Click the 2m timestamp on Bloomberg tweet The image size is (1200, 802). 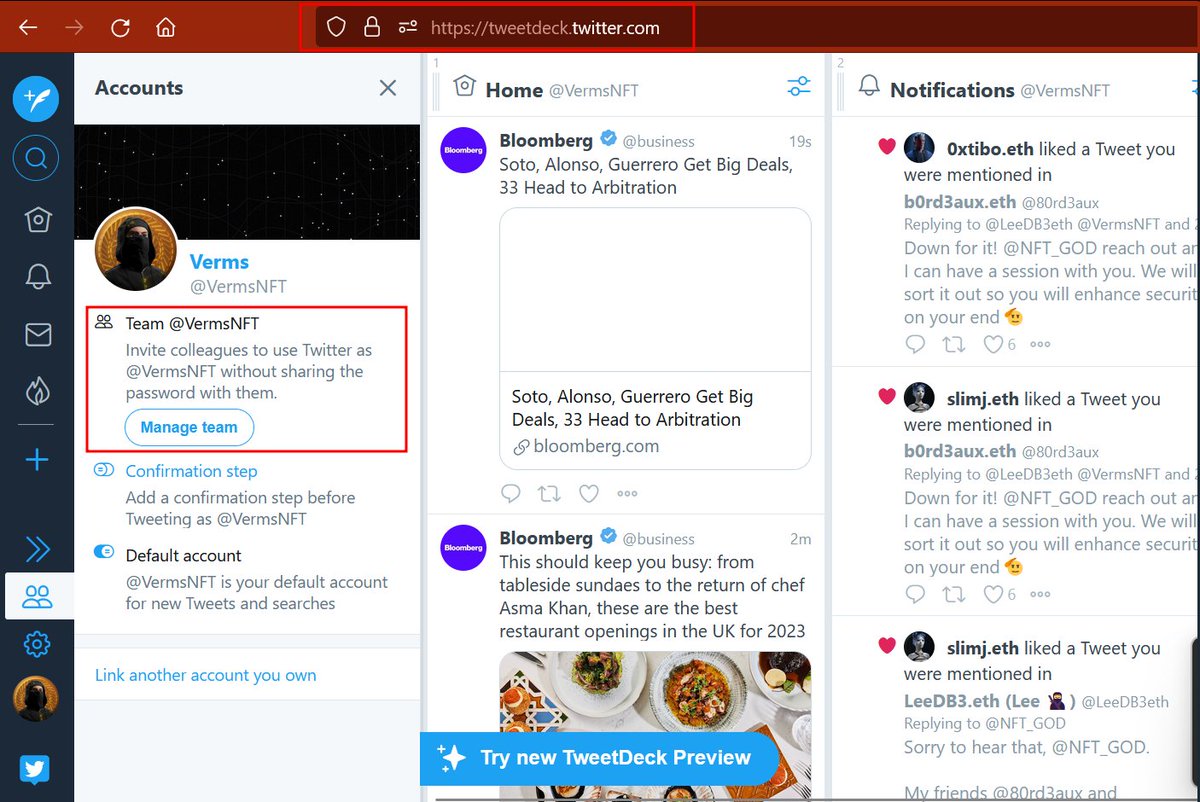click(800, 539)
